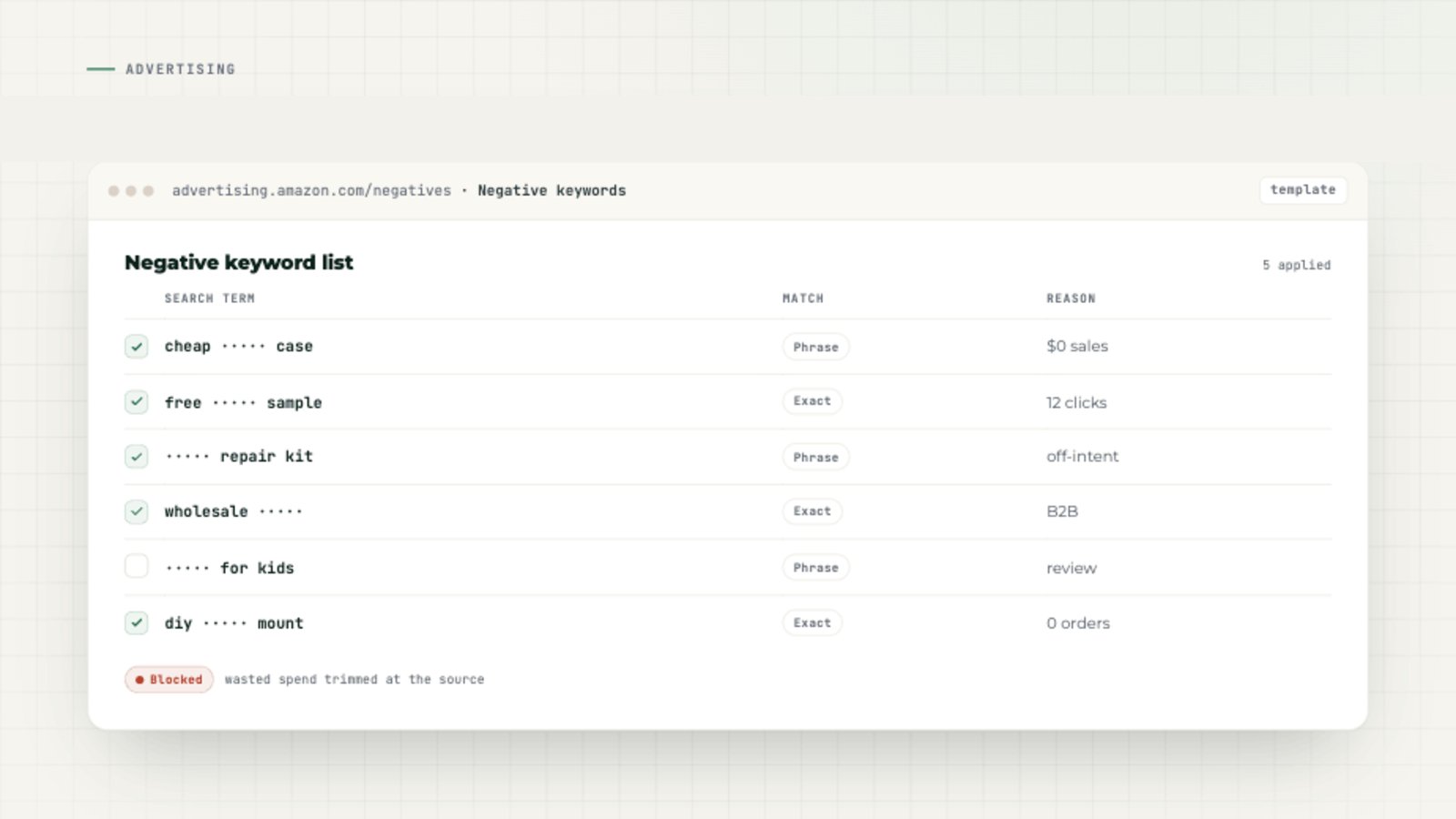
Task: Select the "····· for kids" search term
Action: pyautogui.click(x=229, y=568)
